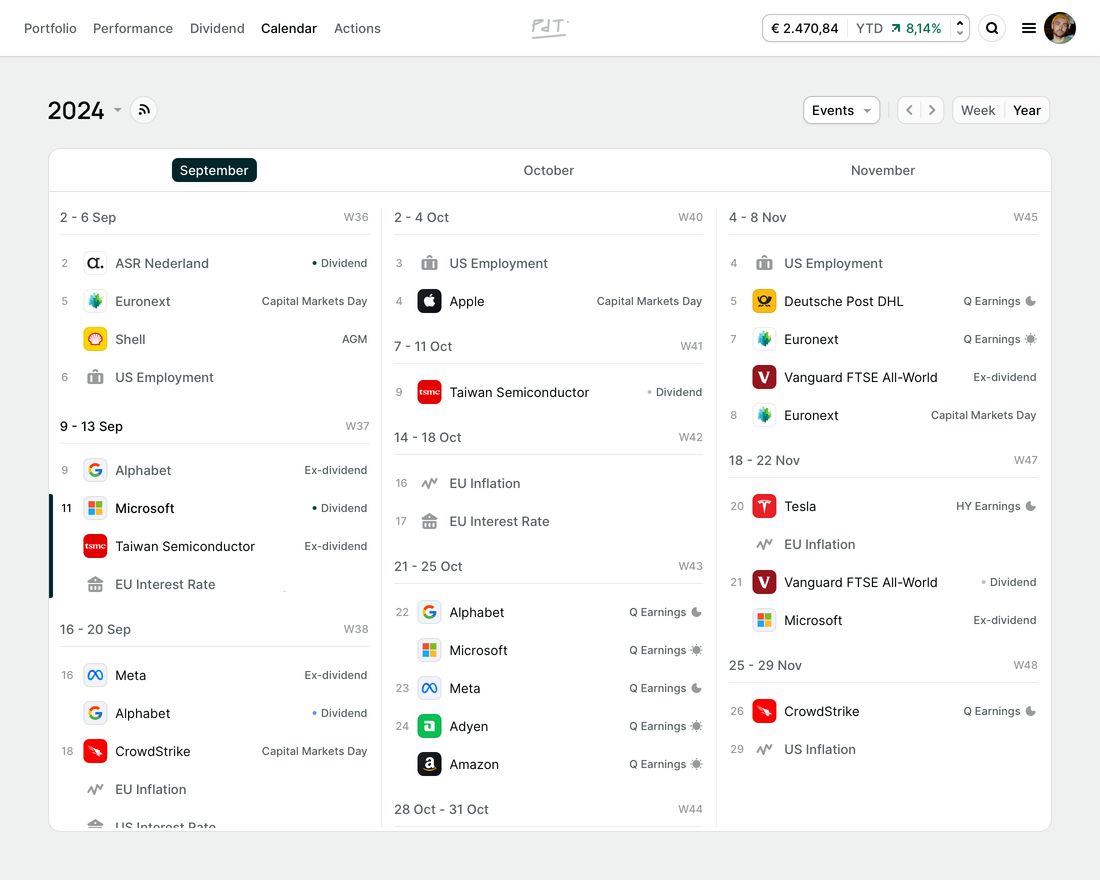
Task: Click the Apple logo icon
Action: tap(429, 301)
